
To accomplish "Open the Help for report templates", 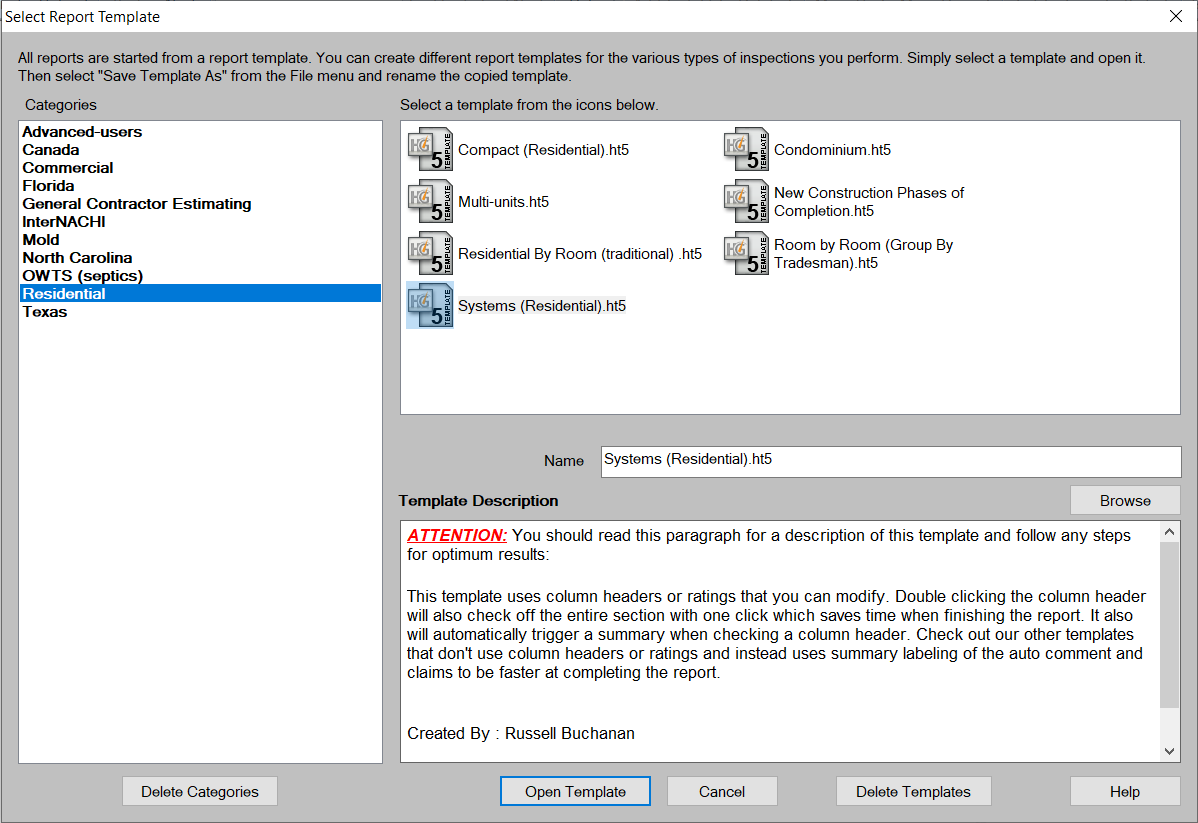I will pos(1124,791).
